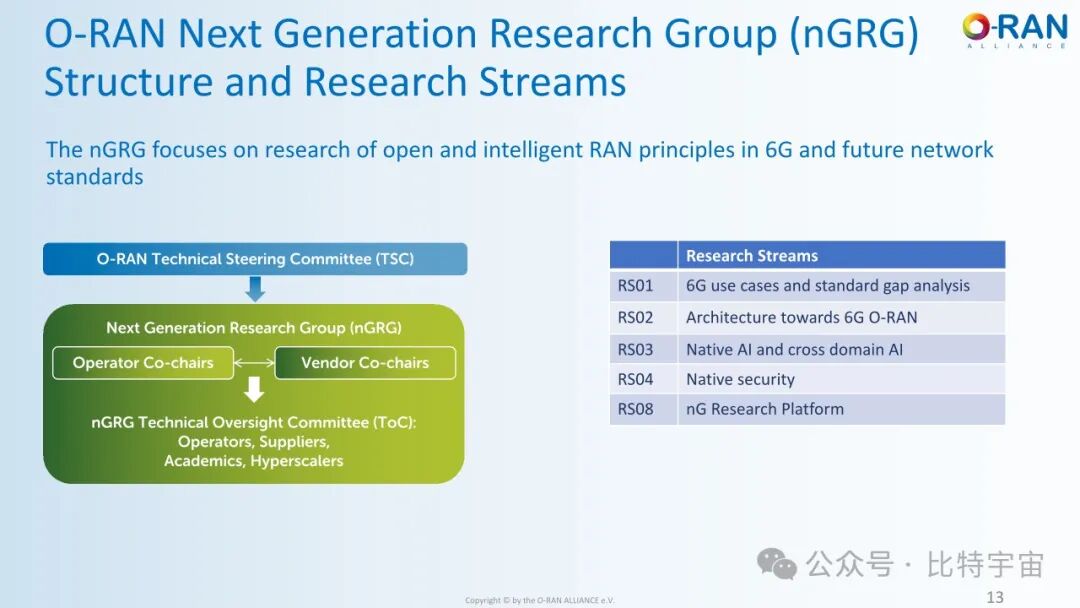Click the O-RAN Alliance logo
The height and width of the screenshot is (608, 1080).
pyautogui.click(x=1015, y=30)
